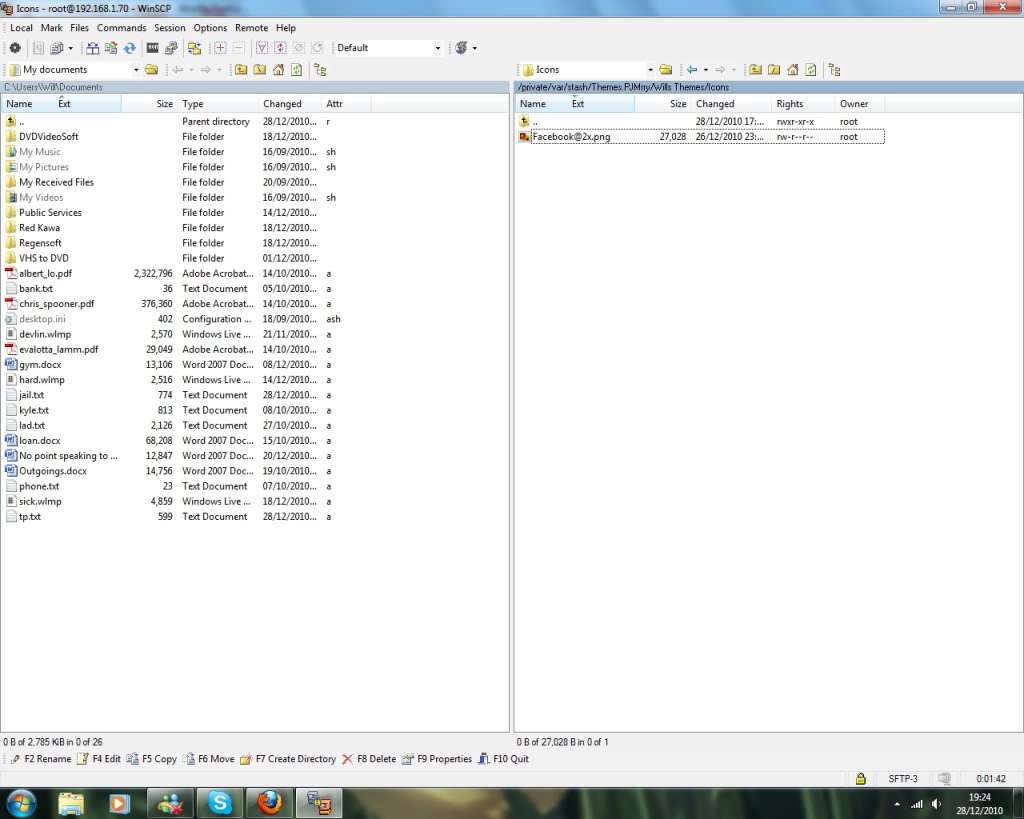
Task: Open remote folder browse icon beside Icons
Action: coord(665,69)
